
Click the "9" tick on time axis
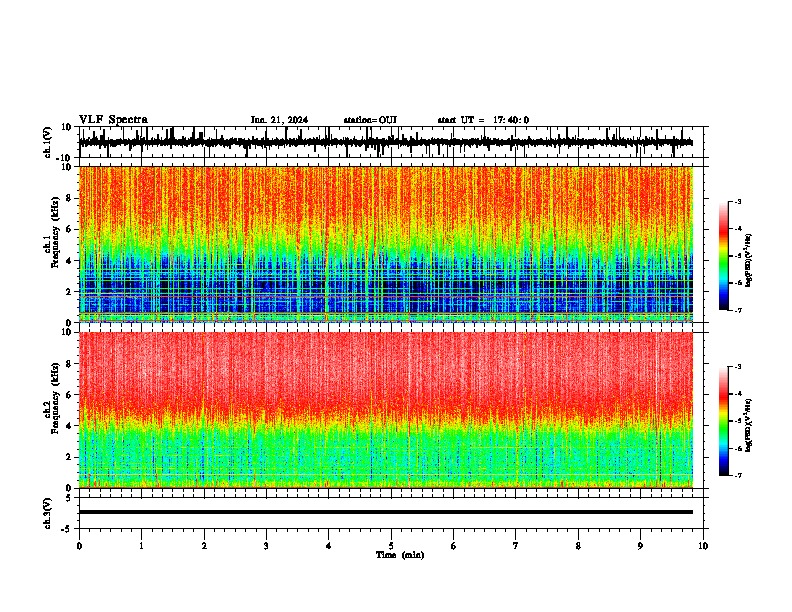pos(640,546)
